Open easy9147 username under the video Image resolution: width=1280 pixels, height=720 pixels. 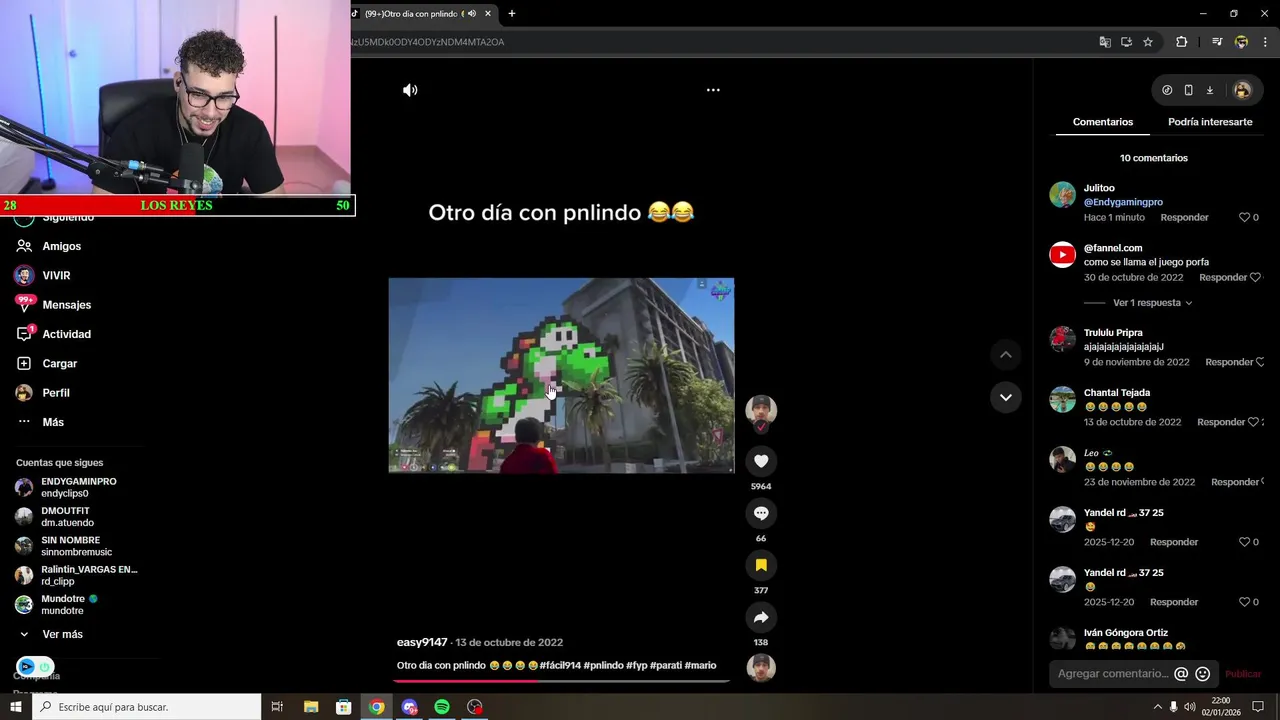423,642
